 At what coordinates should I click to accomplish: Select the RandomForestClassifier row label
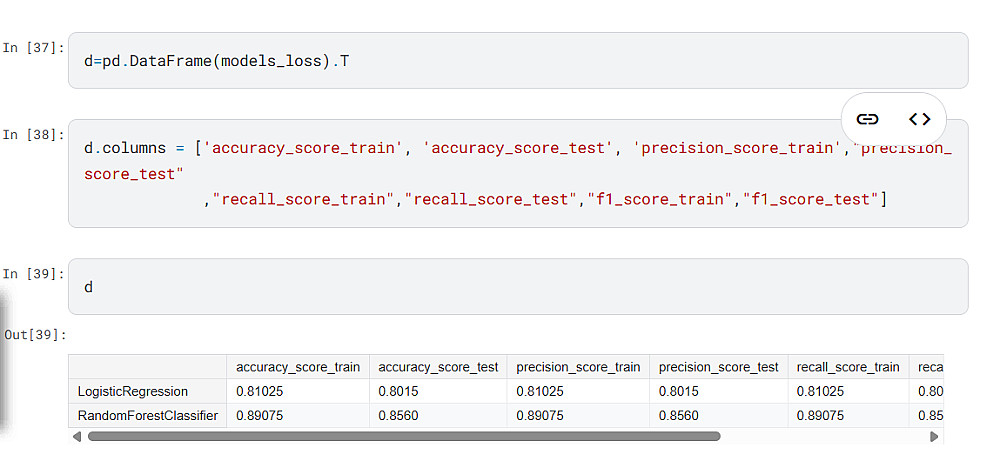pyautogui.click(x=147, y=415)
